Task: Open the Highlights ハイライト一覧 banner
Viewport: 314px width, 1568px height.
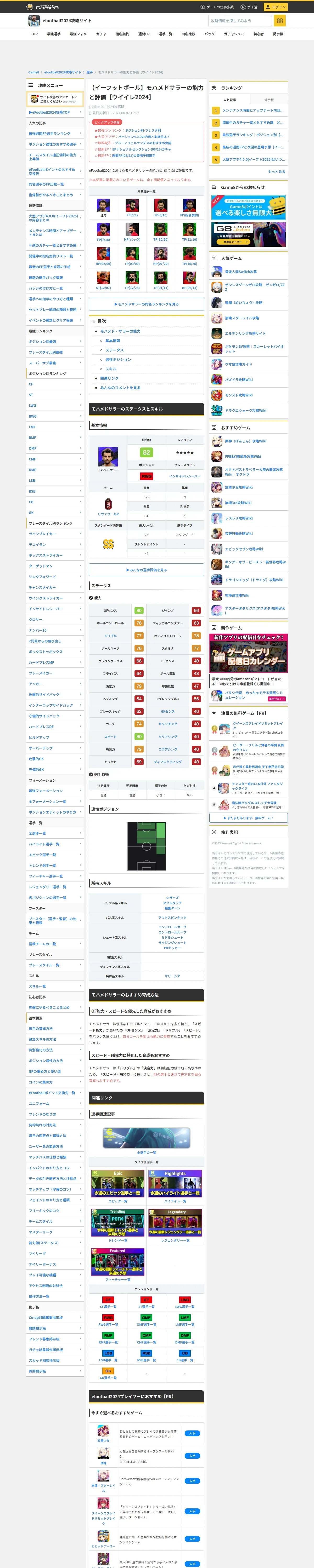Action: tap(175, 1183)
